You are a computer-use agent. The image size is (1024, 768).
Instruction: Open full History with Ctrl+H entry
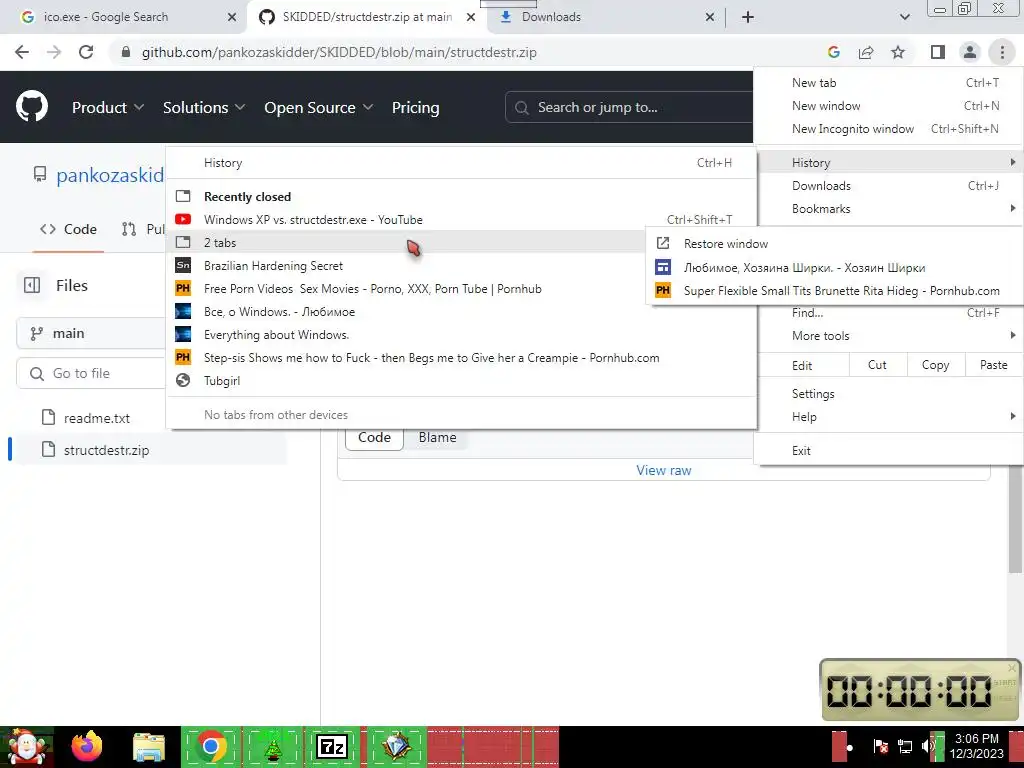461,163
